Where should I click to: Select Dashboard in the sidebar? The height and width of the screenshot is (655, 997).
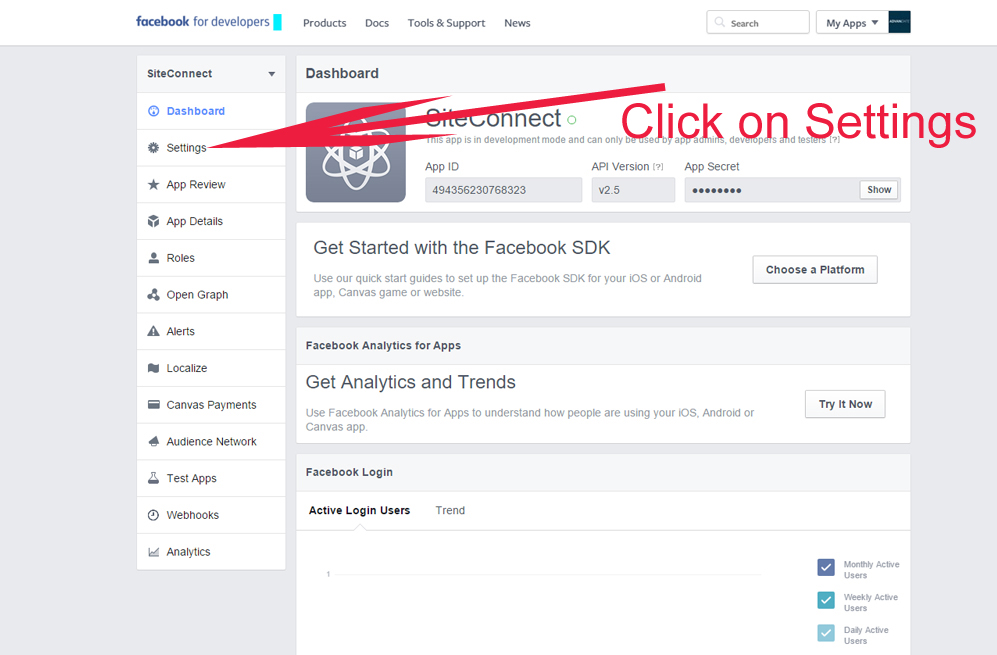pos(211,111)
